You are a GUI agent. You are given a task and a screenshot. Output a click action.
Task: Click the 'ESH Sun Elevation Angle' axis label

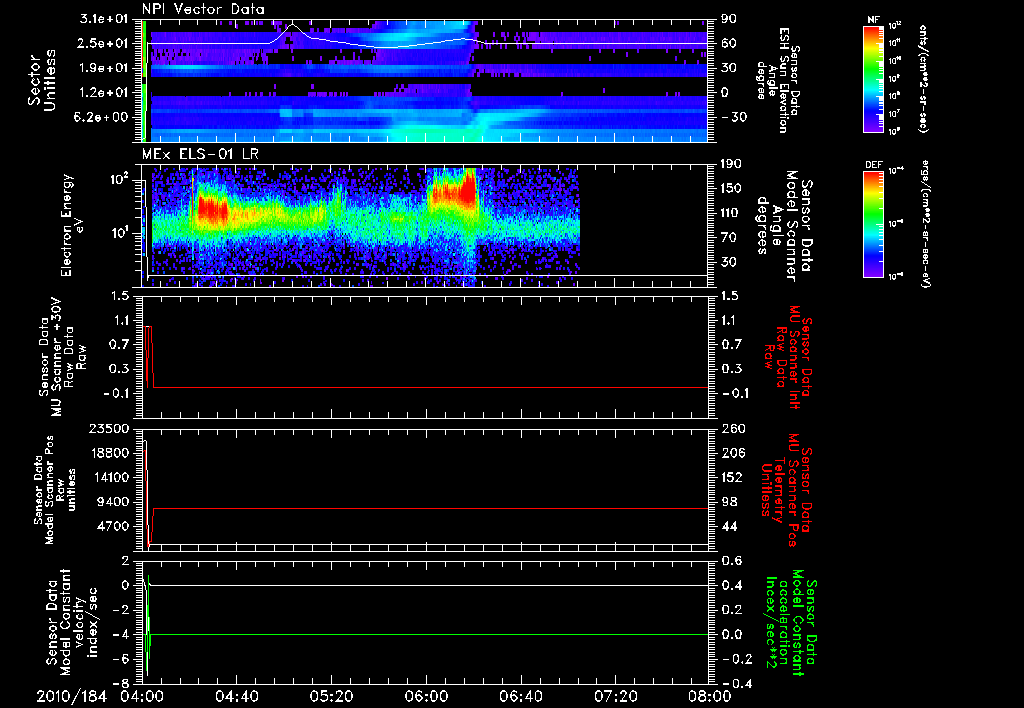pos(778,80)
